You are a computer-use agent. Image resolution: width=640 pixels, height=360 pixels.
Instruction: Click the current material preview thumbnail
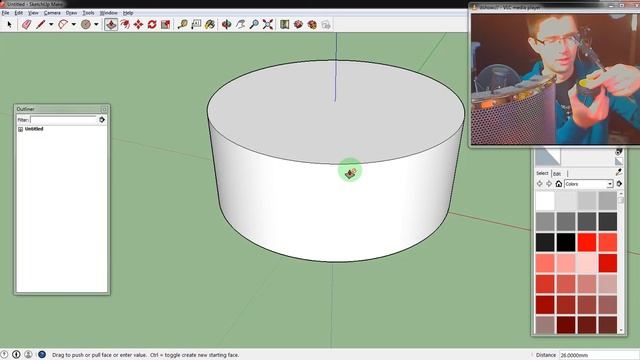(x=548, y=157)
